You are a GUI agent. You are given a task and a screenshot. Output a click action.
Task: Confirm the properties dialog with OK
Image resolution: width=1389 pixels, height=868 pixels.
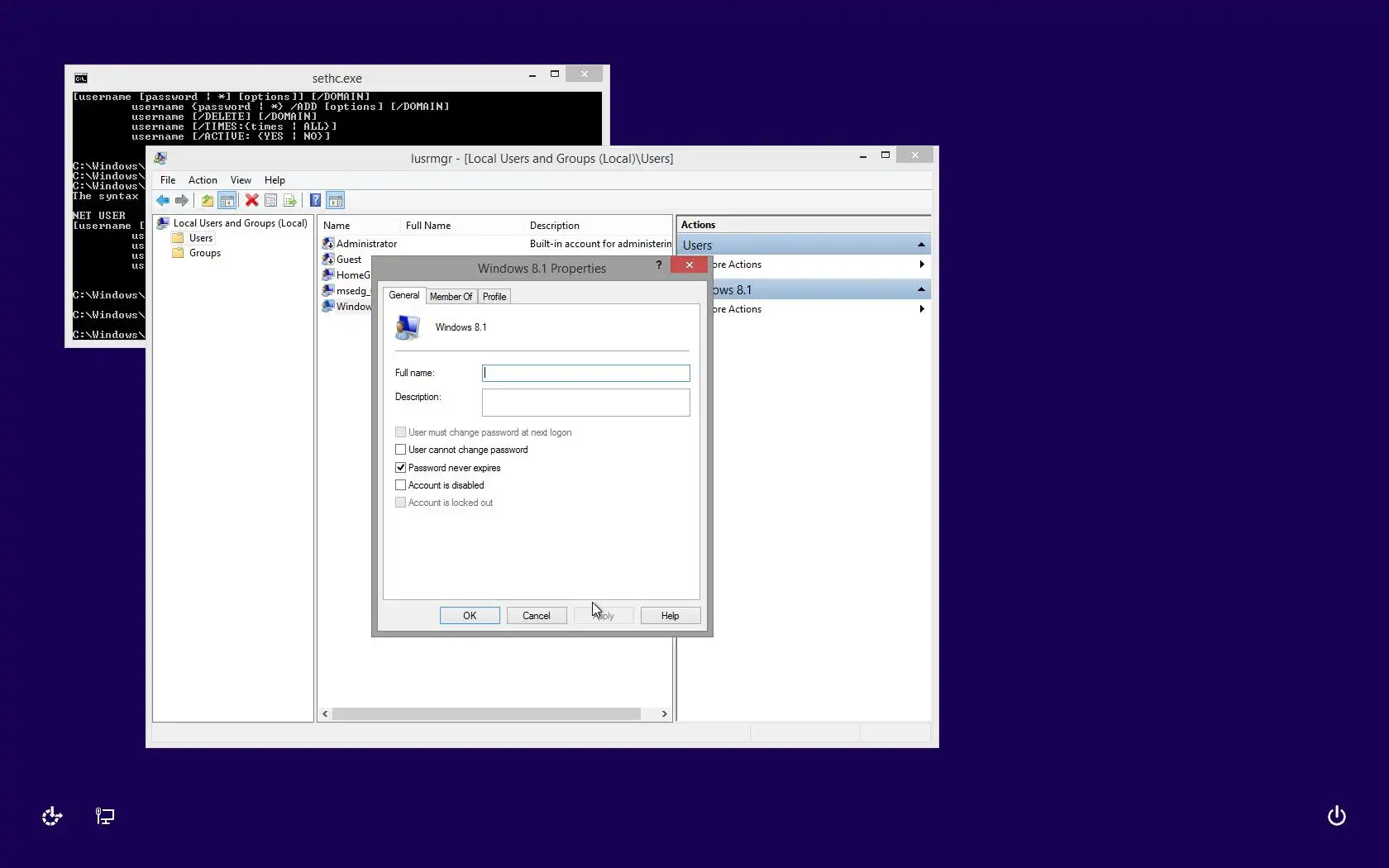tap(470, 616)
